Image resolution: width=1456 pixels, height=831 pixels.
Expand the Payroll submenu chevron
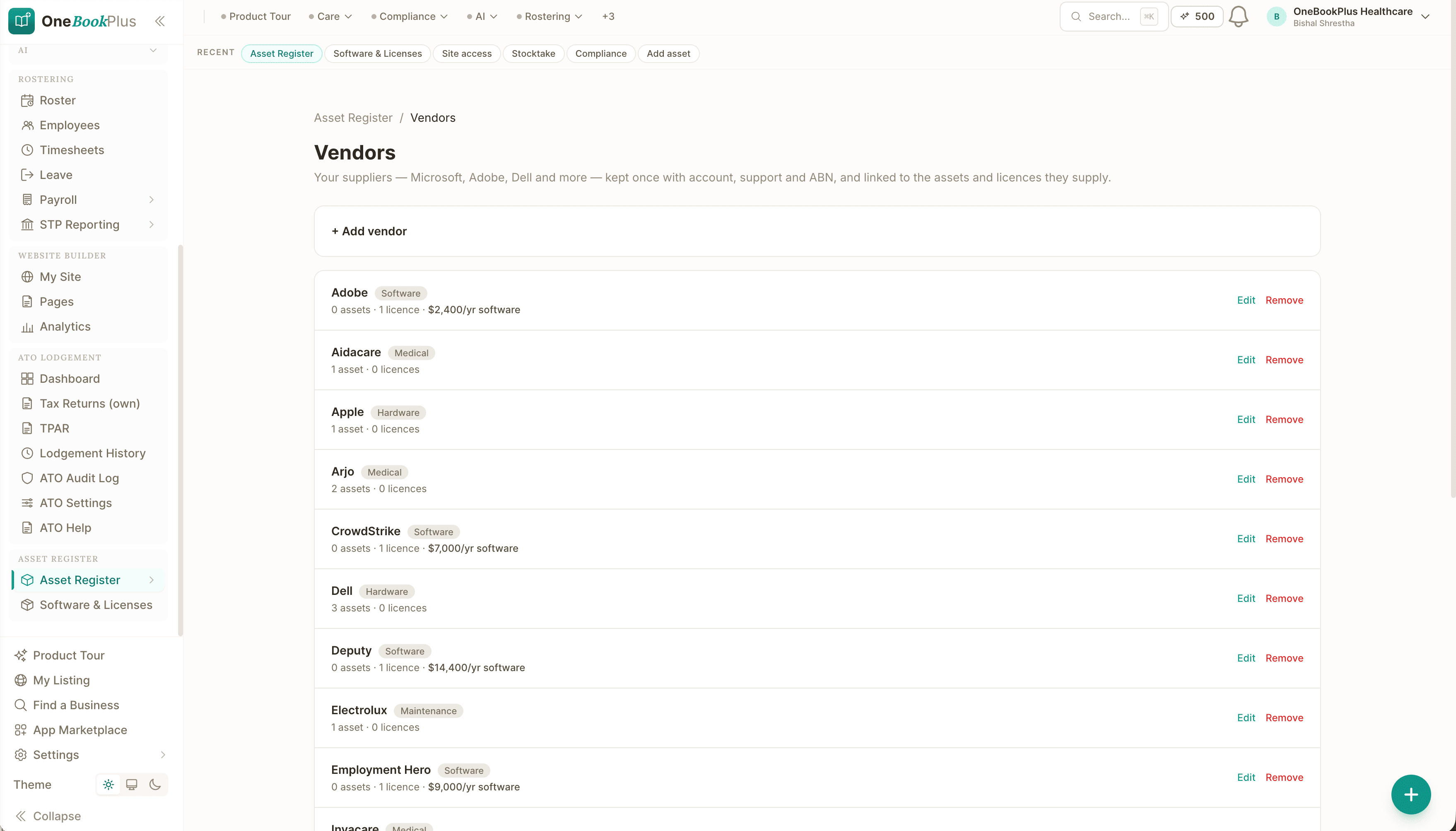(x=151, y=200)
